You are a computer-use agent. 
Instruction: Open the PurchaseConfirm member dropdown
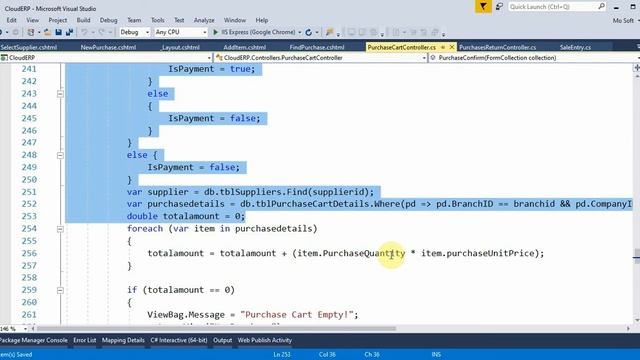tap(534, 58)
